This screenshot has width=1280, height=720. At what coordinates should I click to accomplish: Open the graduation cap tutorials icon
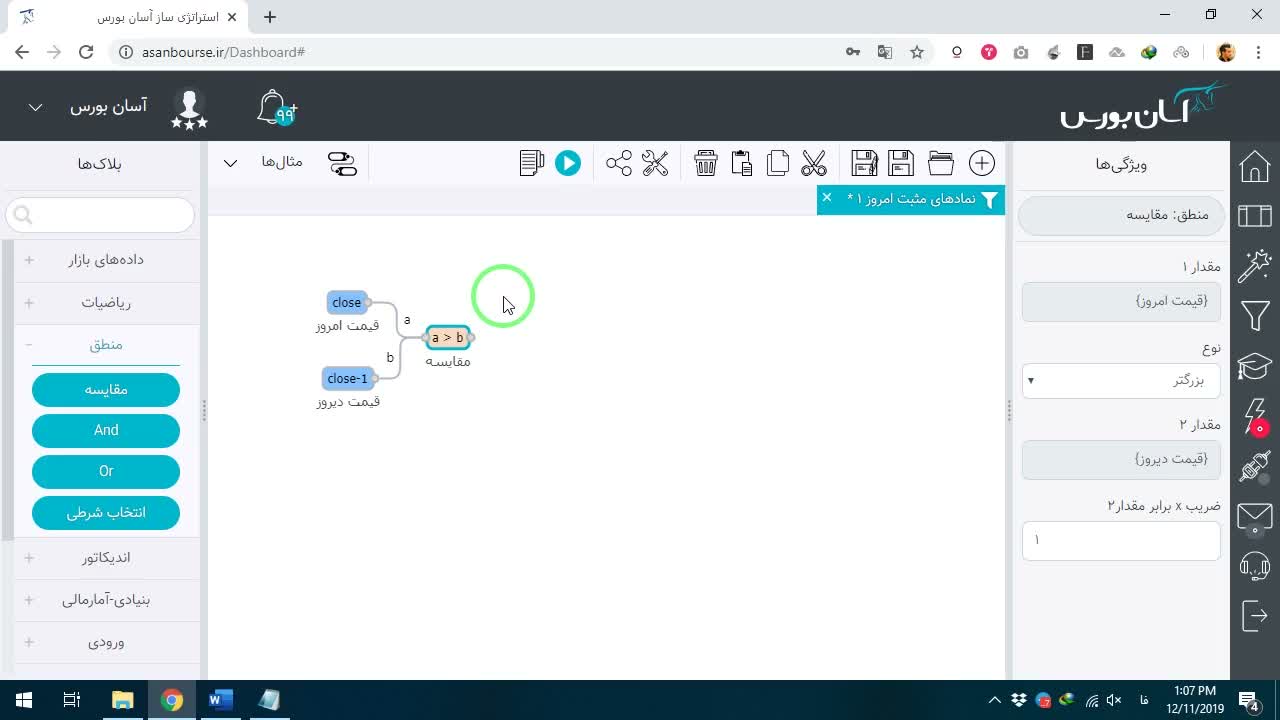[1255, 367]
